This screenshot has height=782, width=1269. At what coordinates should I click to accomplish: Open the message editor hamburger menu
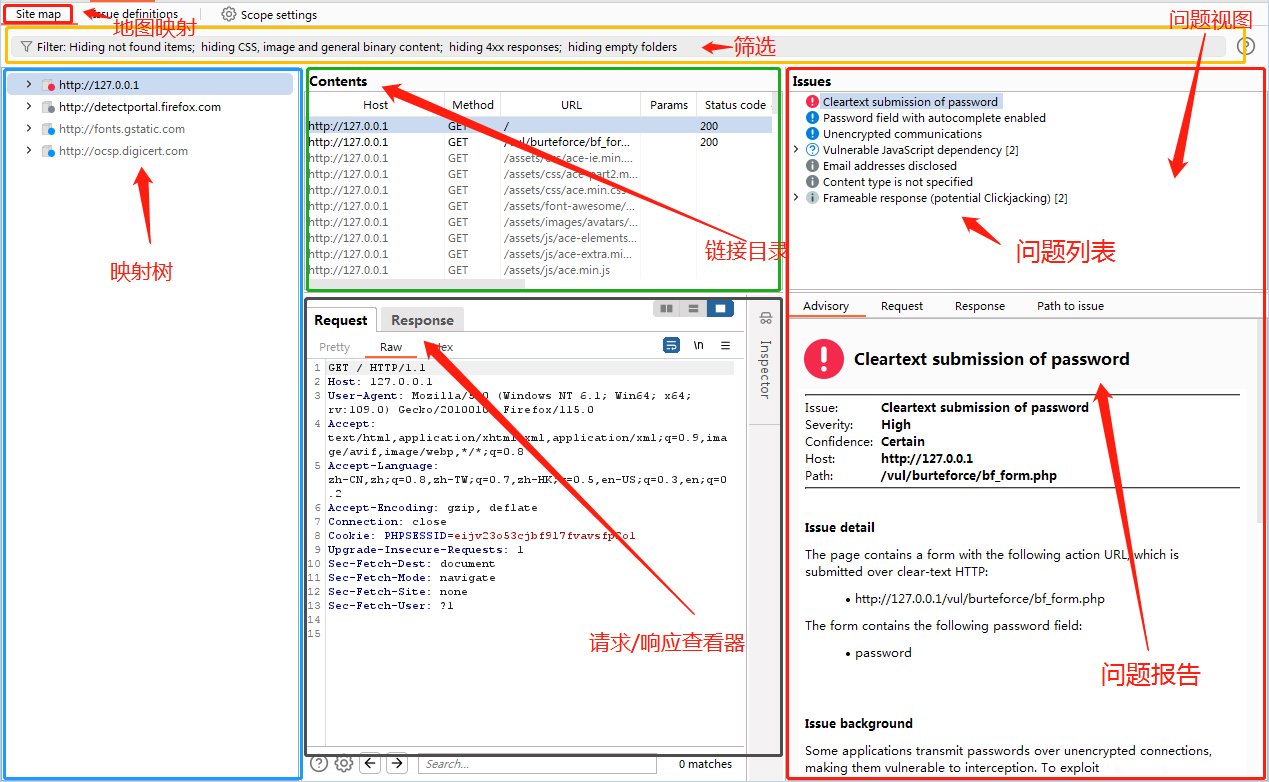726,345
